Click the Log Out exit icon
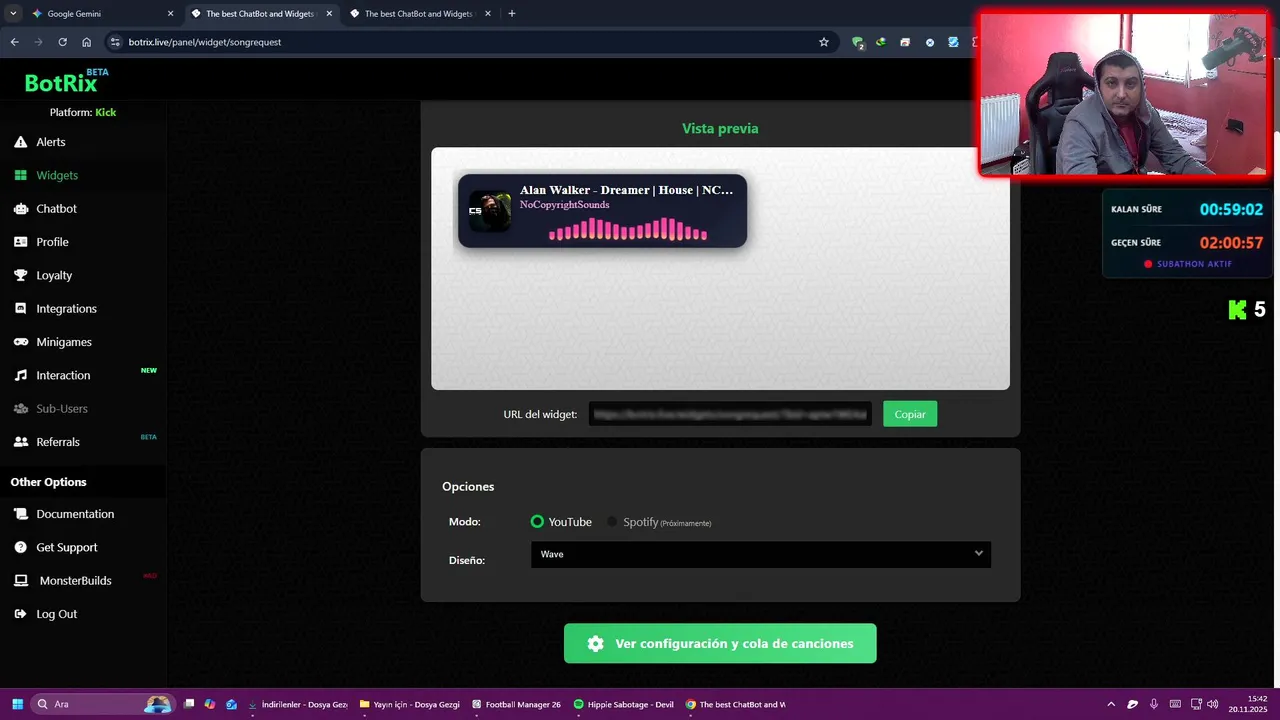Image resolution: width=1280 pixels, height=720 pixels. 20,614
